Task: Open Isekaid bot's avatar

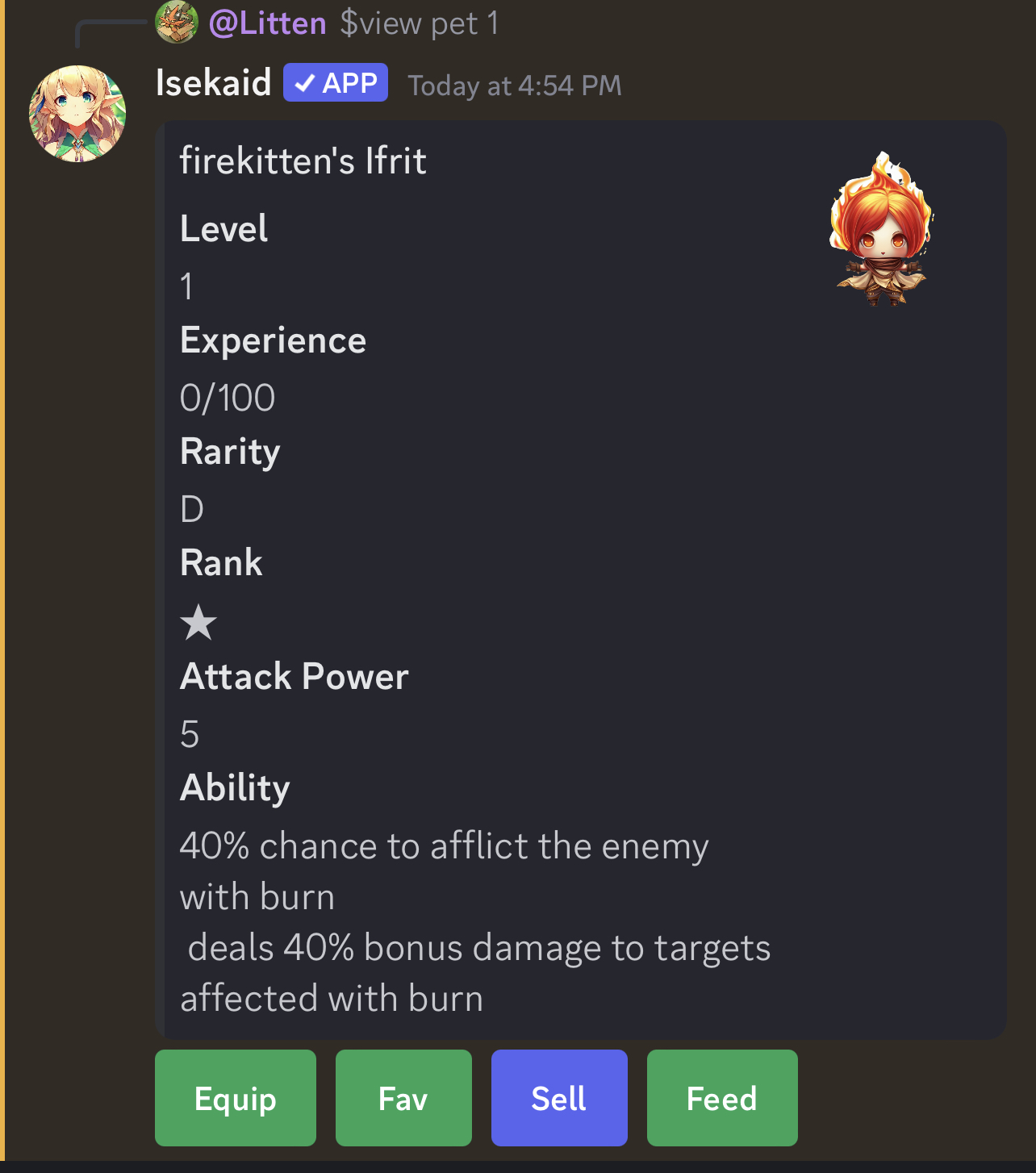Action: coord(77,114)
